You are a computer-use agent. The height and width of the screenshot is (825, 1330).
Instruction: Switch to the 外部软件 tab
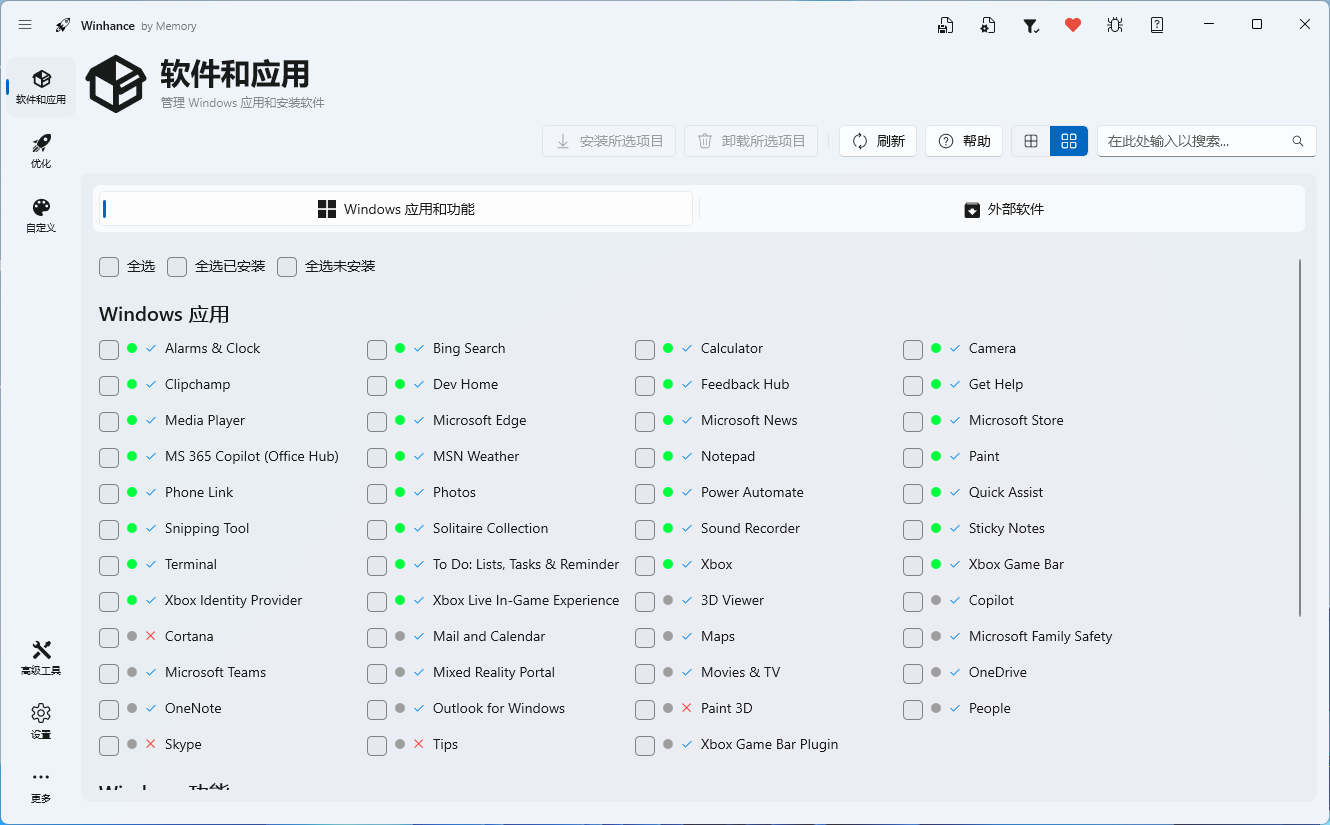point(1003,209)
